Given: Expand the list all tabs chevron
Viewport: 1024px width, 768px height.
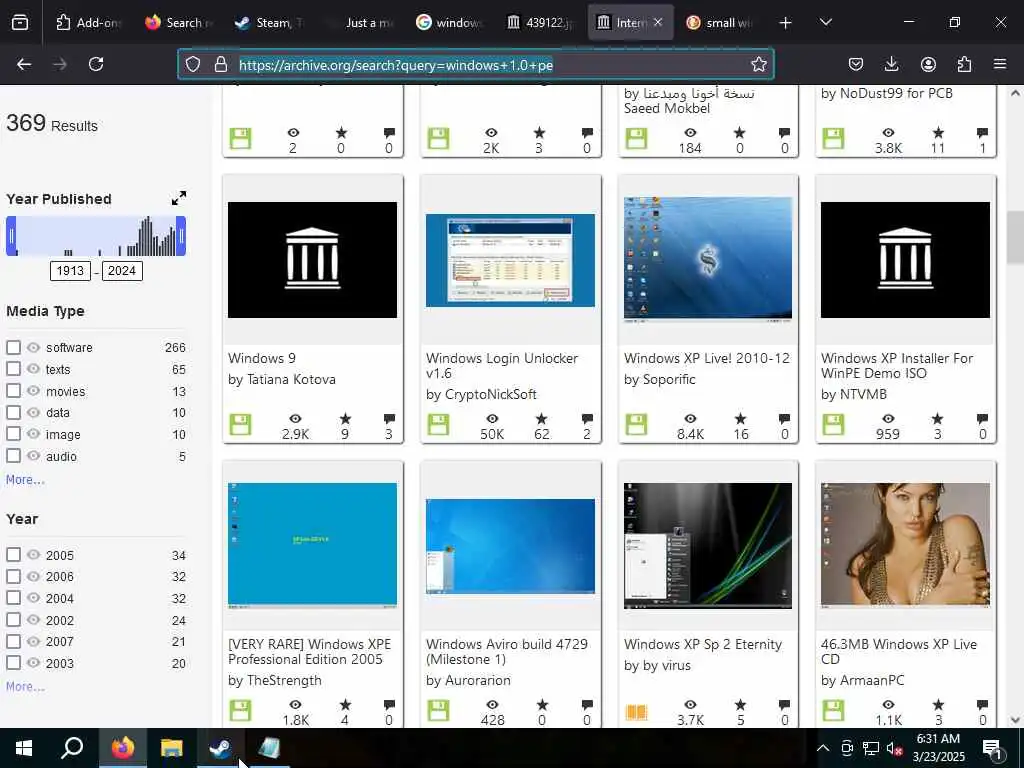Looking at the screenshot, I should [825, 23].
